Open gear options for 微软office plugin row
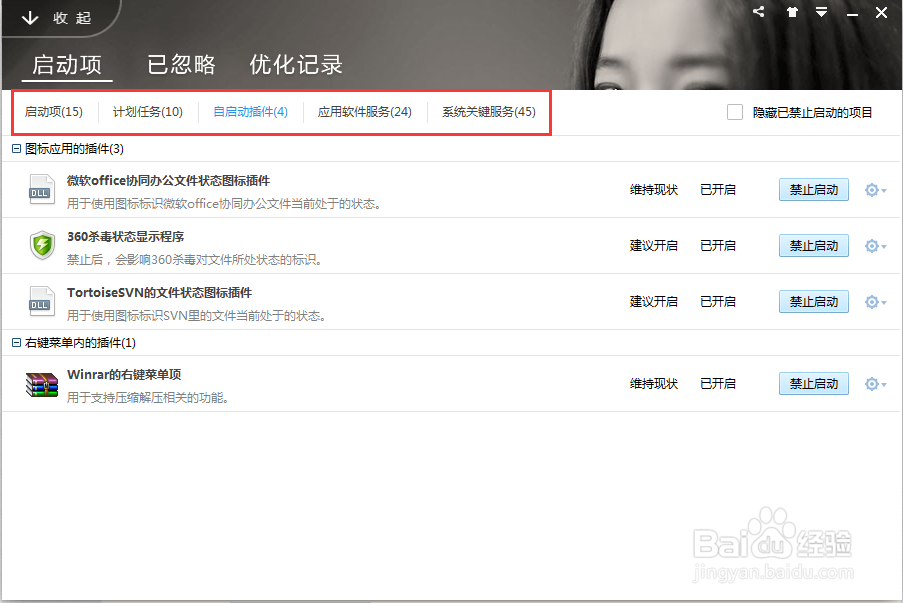This screenshot has width=903, height=603. click(875, 190)
